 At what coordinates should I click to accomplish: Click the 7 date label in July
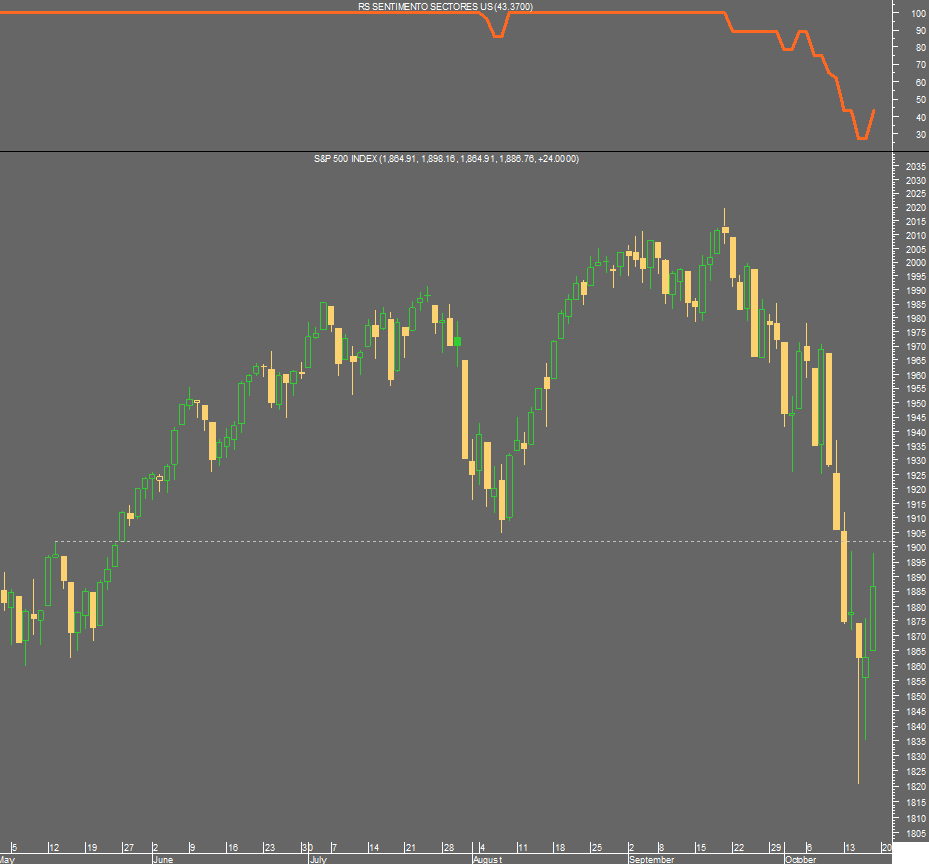[335, 847]
